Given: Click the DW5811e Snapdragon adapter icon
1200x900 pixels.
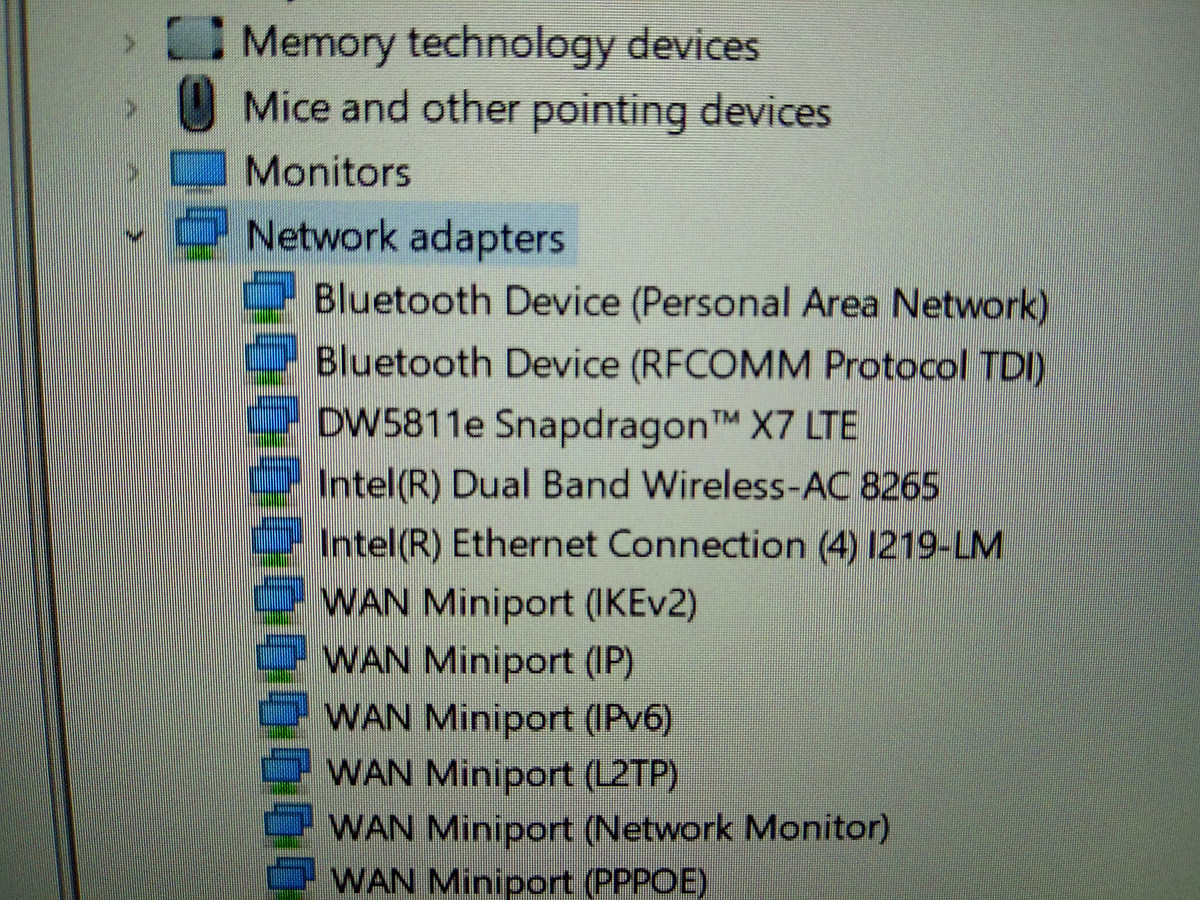Looking at the screenshot, I should pyautogui.click(x=274, y=423).
